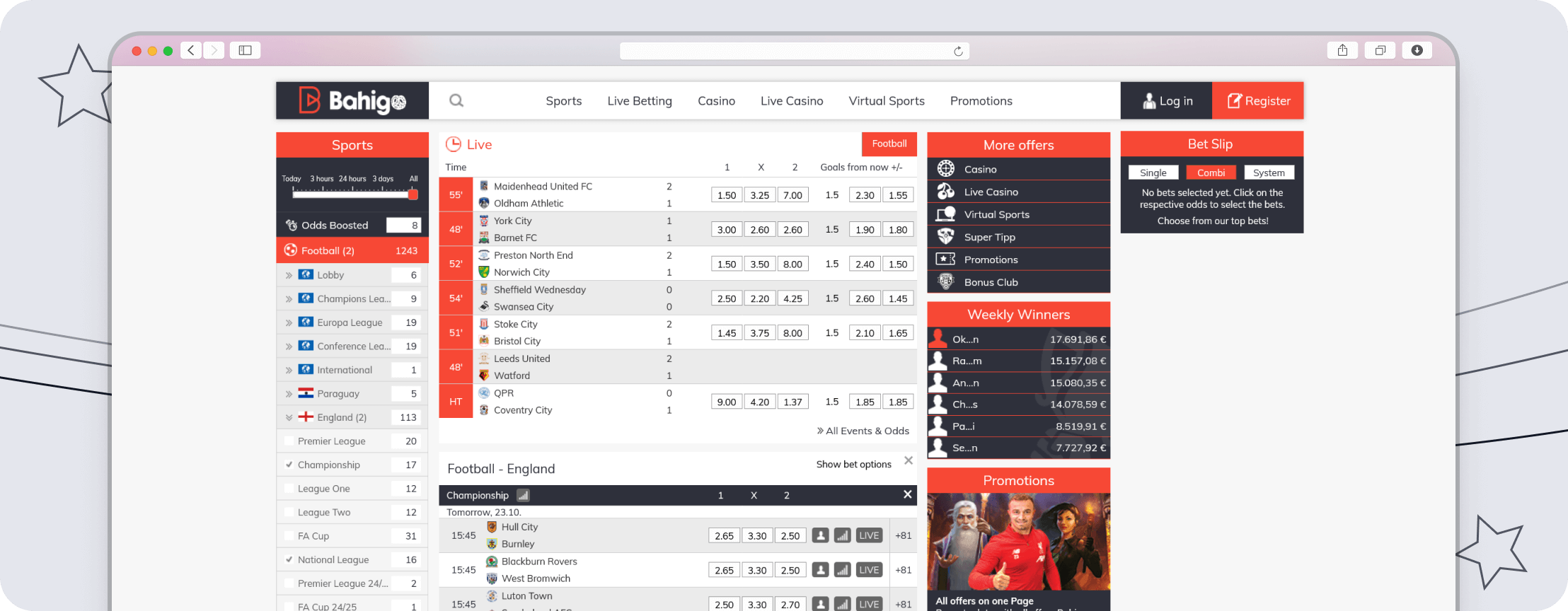Open the Virtual Sports menu item
The image size is (1568, 611).
point(887,101)
